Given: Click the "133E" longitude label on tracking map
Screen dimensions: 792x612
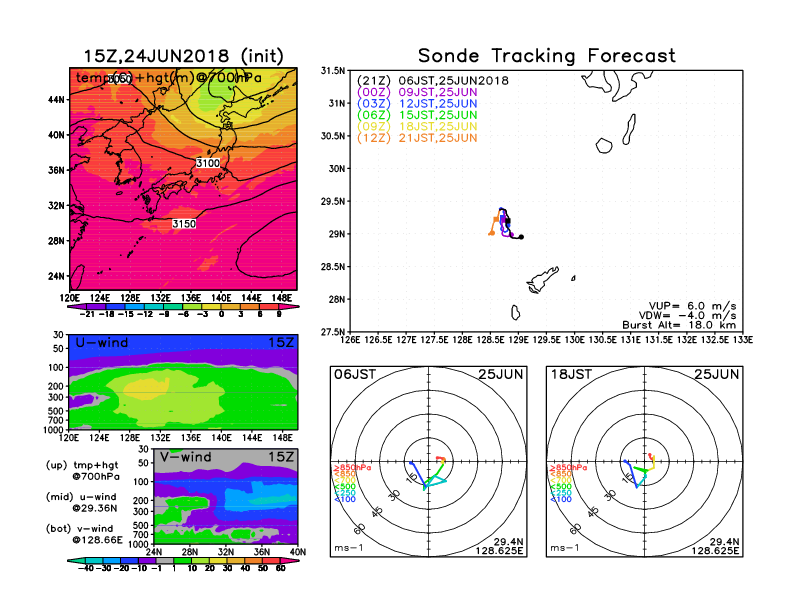Looking at the screenshot, I should coord(743,340).
